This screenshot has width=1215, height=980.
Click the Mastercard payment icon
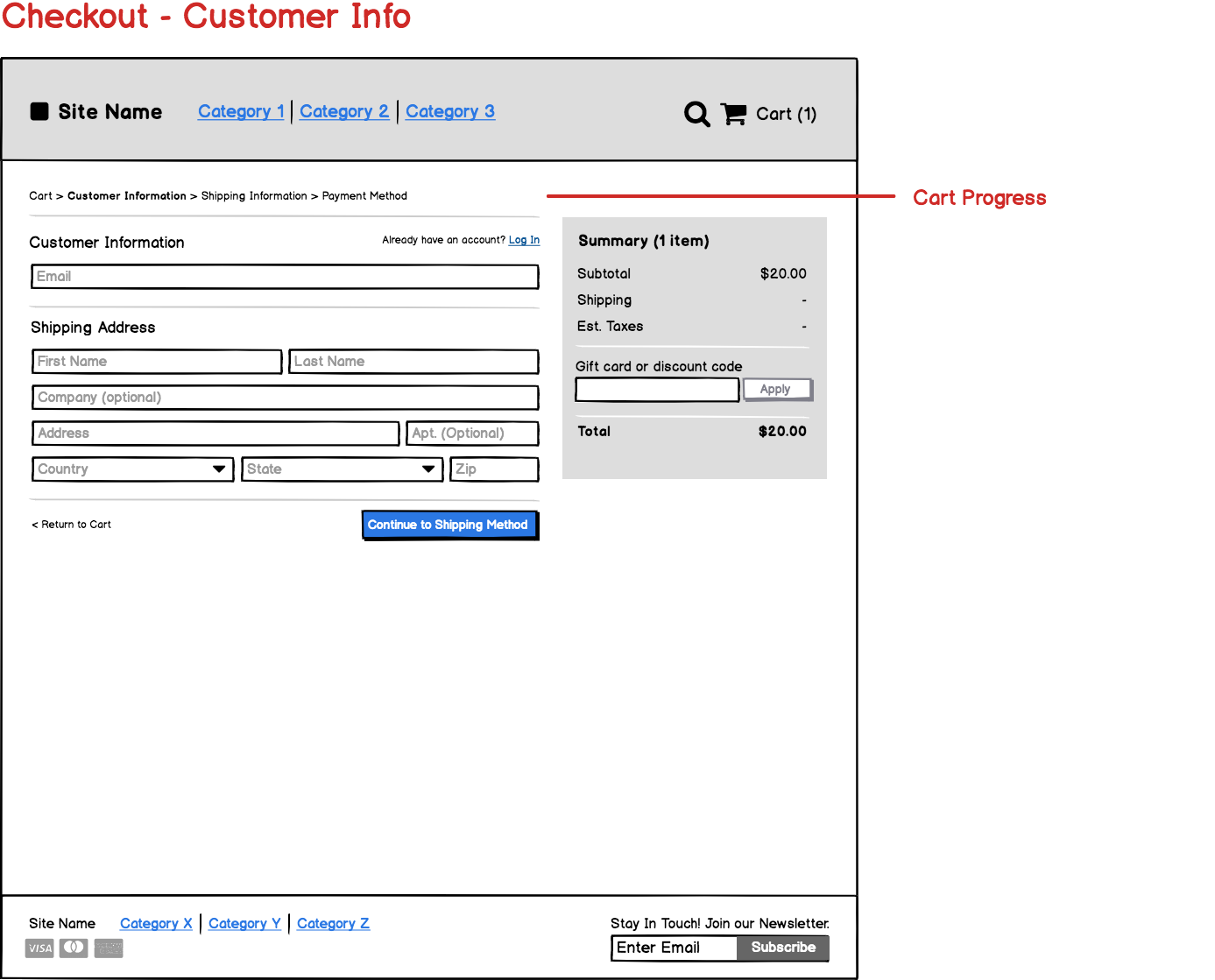pos(74,948)
